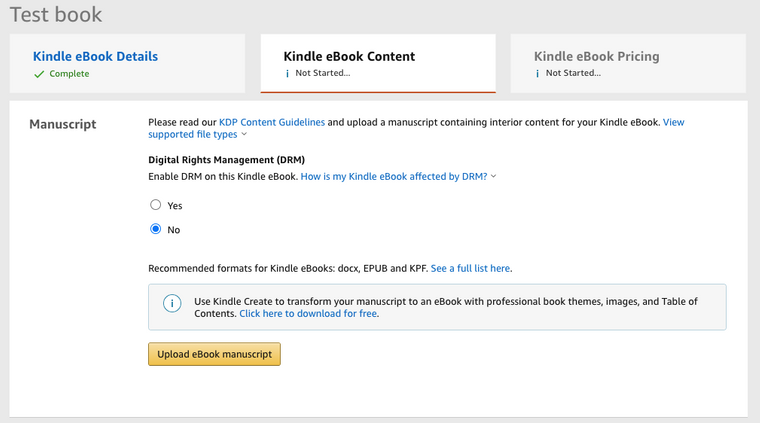Click info icon under Kindle eBook Pricing

point(538,74)
